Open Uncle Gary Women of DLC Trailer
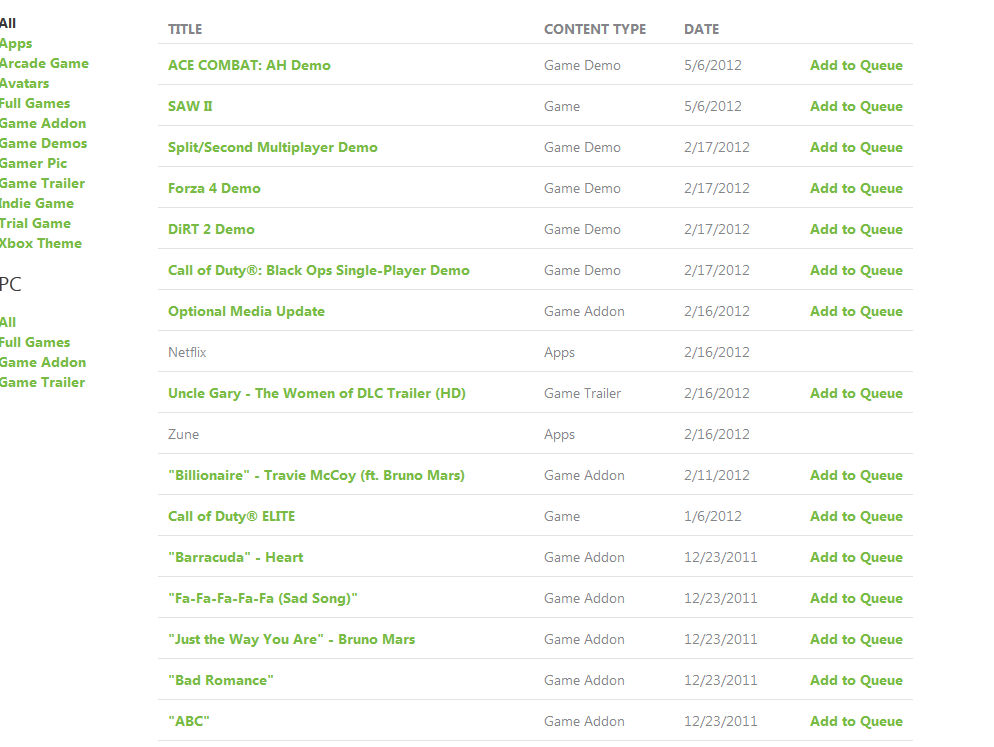This screenshot has width=994, height=747. [317, 393]
